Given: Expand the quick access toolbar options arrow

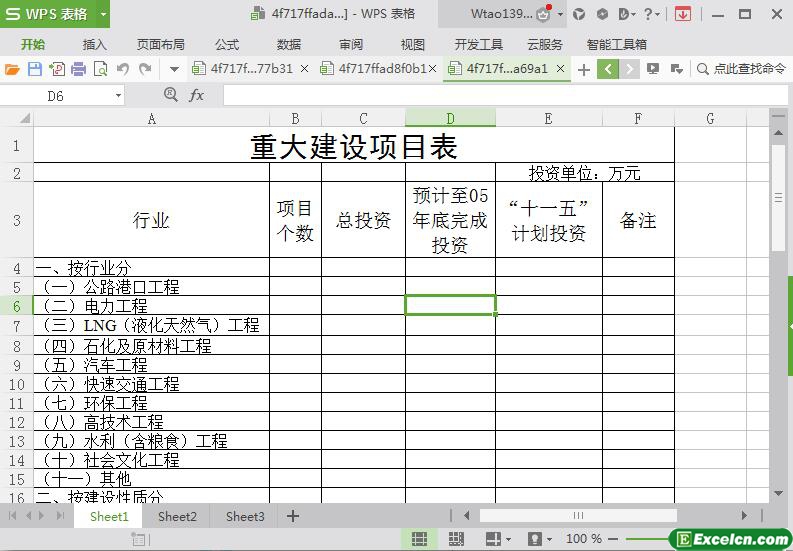Looking at the screenshot, I should click(174, 69).
